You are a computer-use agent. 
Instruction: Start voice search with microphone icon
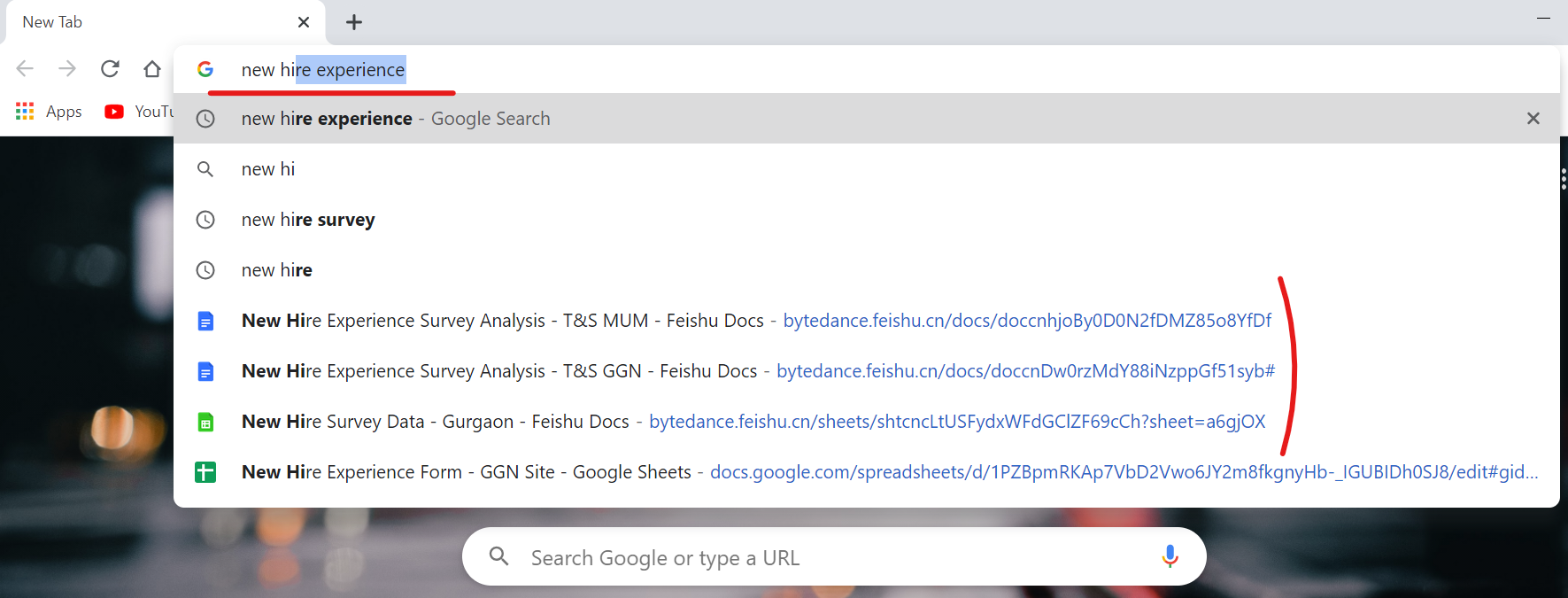(x=1170, y=557)
